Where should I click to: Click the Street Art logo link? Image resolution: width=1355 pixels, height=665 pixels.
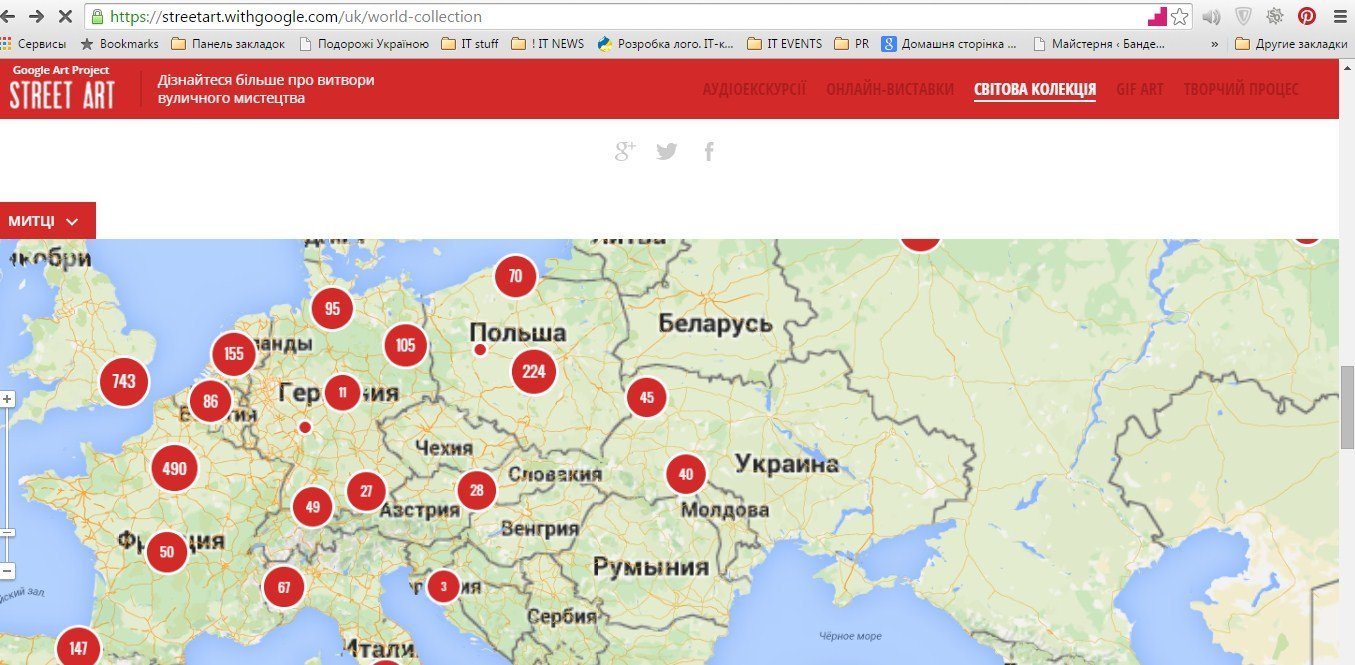[x=62, y=89]
